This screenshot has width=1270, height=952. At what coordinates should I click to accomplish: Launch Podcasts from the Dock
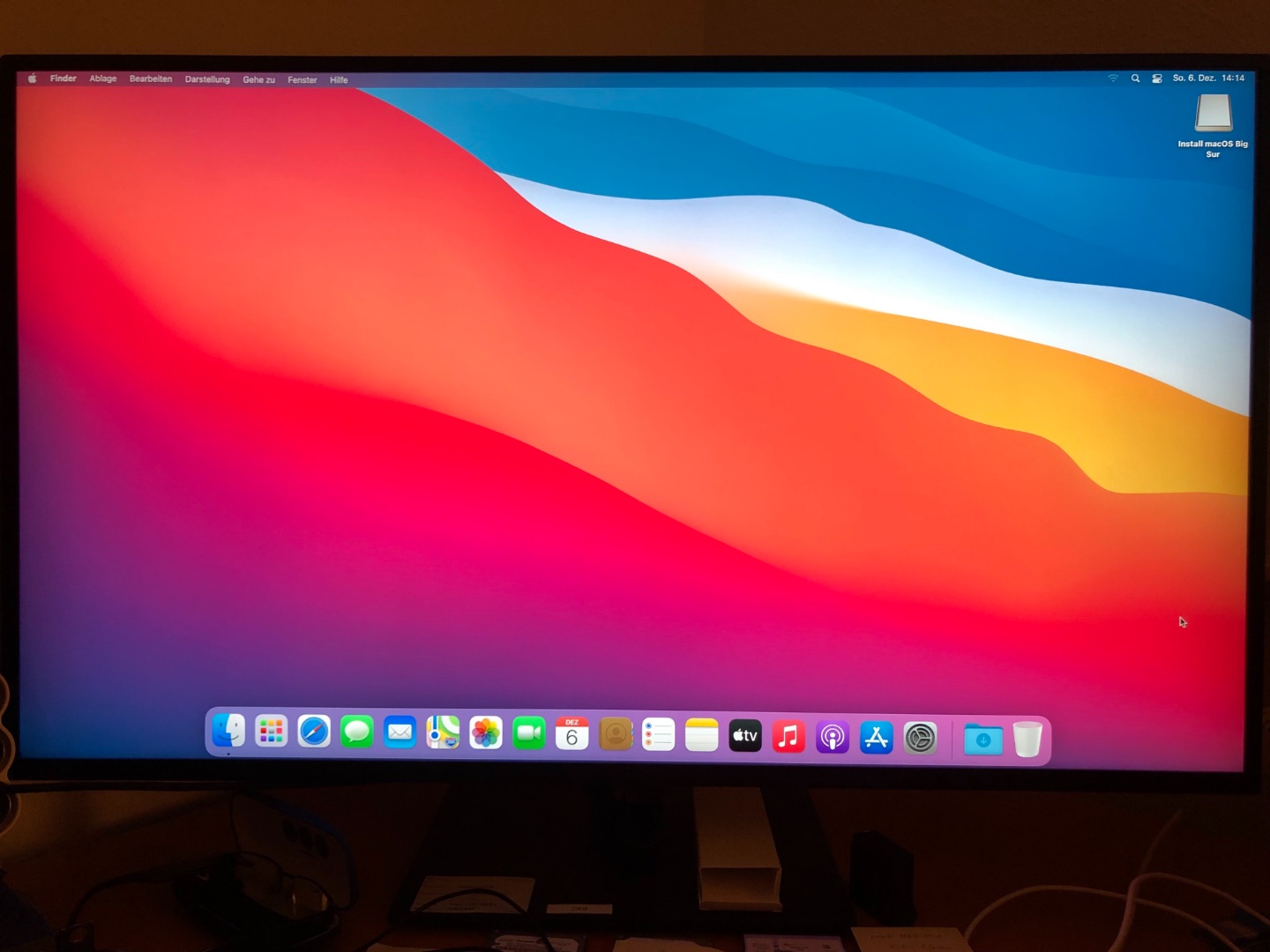(x=832, y=738)
